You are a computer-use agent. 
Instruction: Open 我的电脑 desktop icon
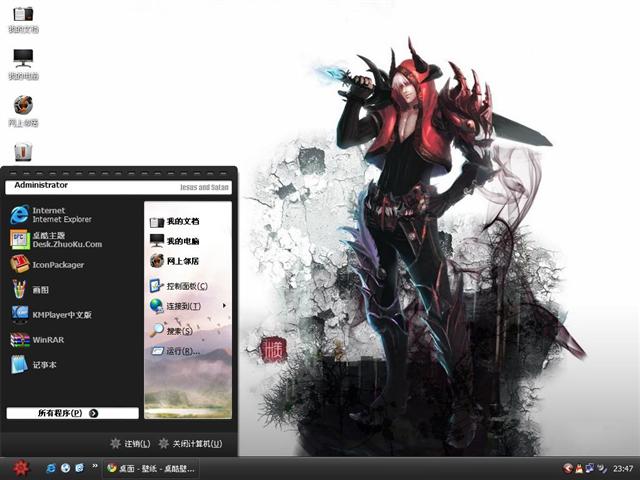[23, 64]
